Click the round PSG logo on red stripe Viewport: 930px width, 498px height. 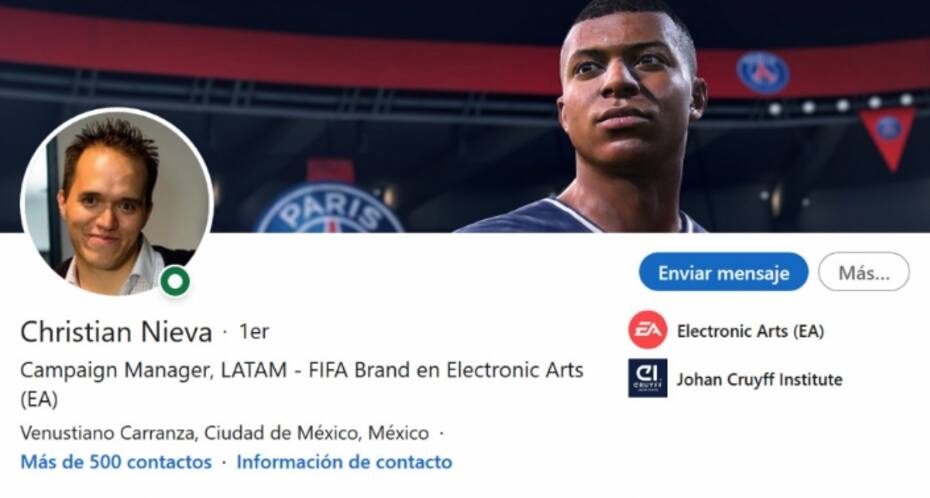pyautogui.click(x=763, y=73)
